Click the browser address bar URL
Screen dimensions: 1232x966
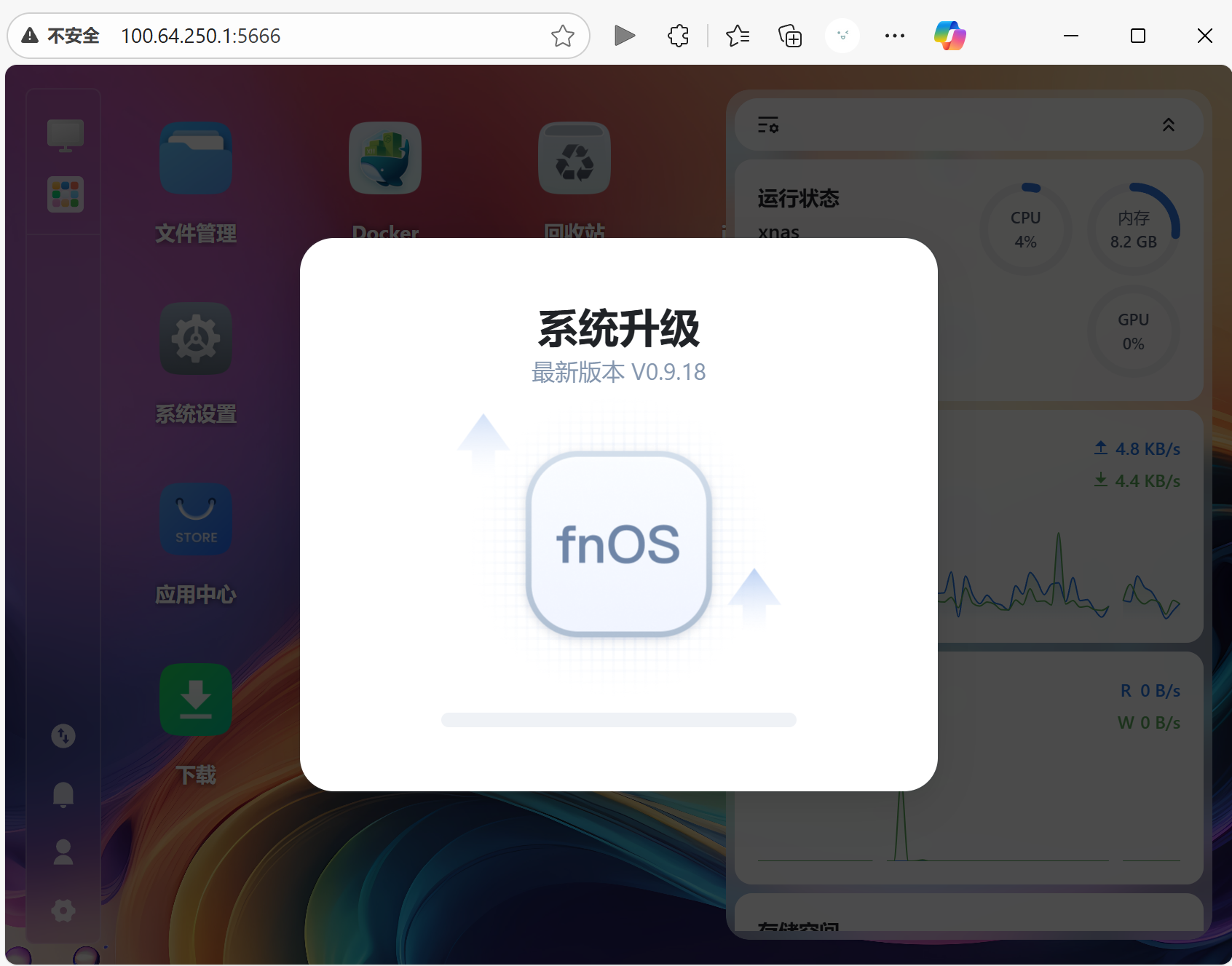tap(200, 36)
